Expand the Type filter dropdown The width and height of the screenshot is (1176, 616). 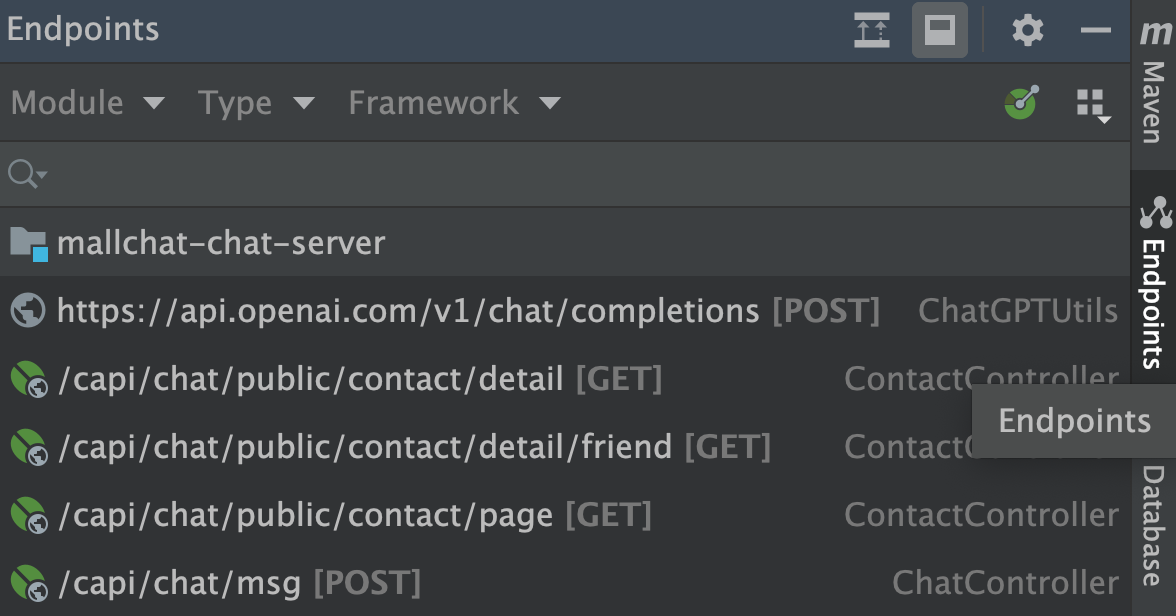[256, 103]
